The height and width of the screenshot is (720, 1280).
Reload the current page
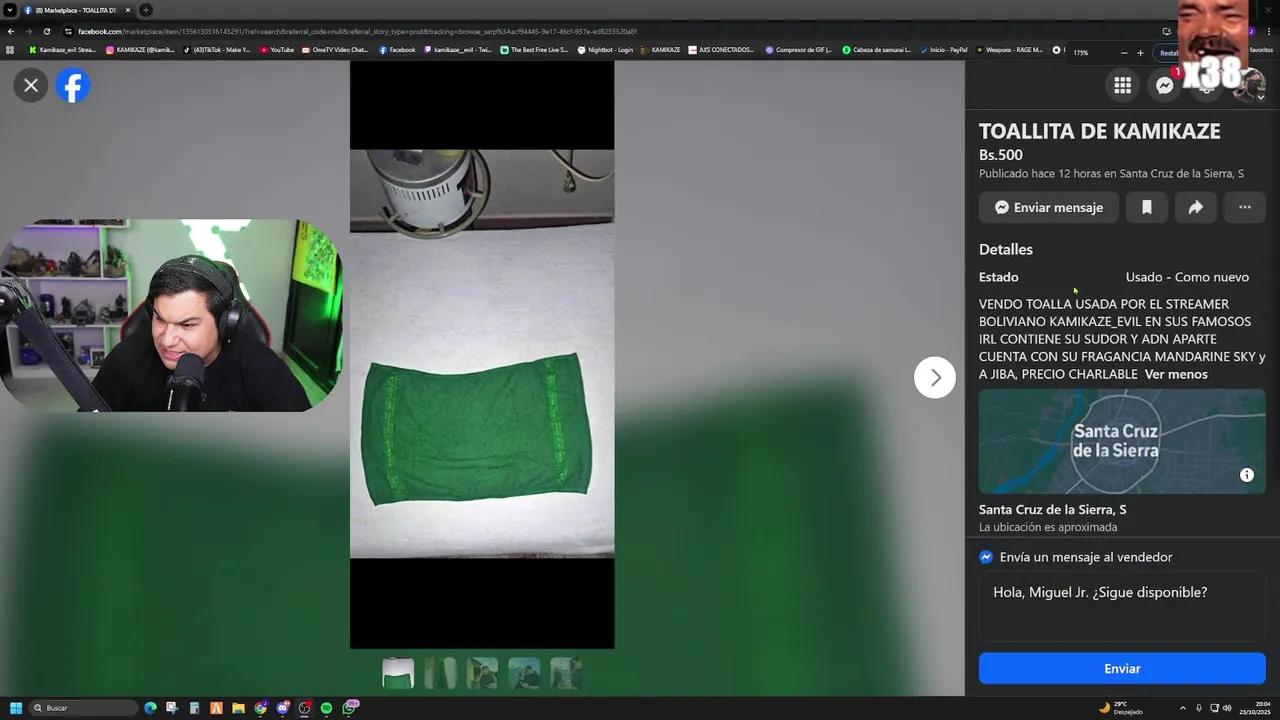pyautogui.click(x=47, y=31)
